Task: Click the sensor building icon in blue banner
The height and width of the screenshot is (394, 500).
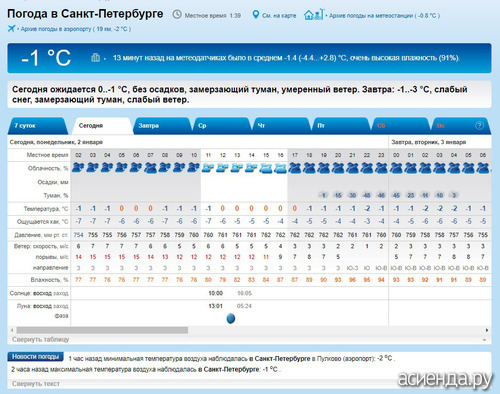Action: tap(95, 57)
